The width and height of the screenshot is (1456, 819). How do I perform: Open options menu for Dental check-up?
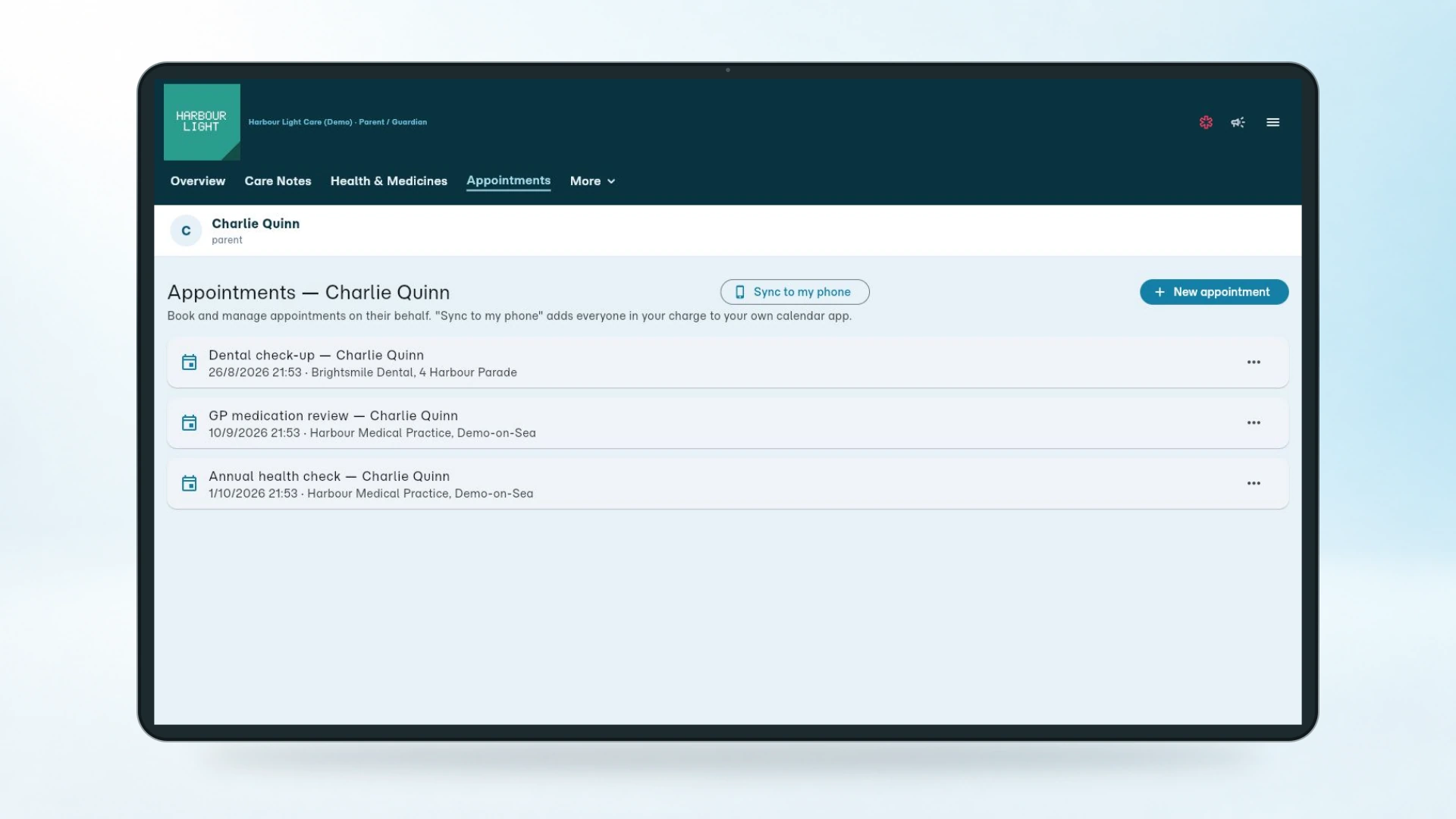click(1254, 362)
